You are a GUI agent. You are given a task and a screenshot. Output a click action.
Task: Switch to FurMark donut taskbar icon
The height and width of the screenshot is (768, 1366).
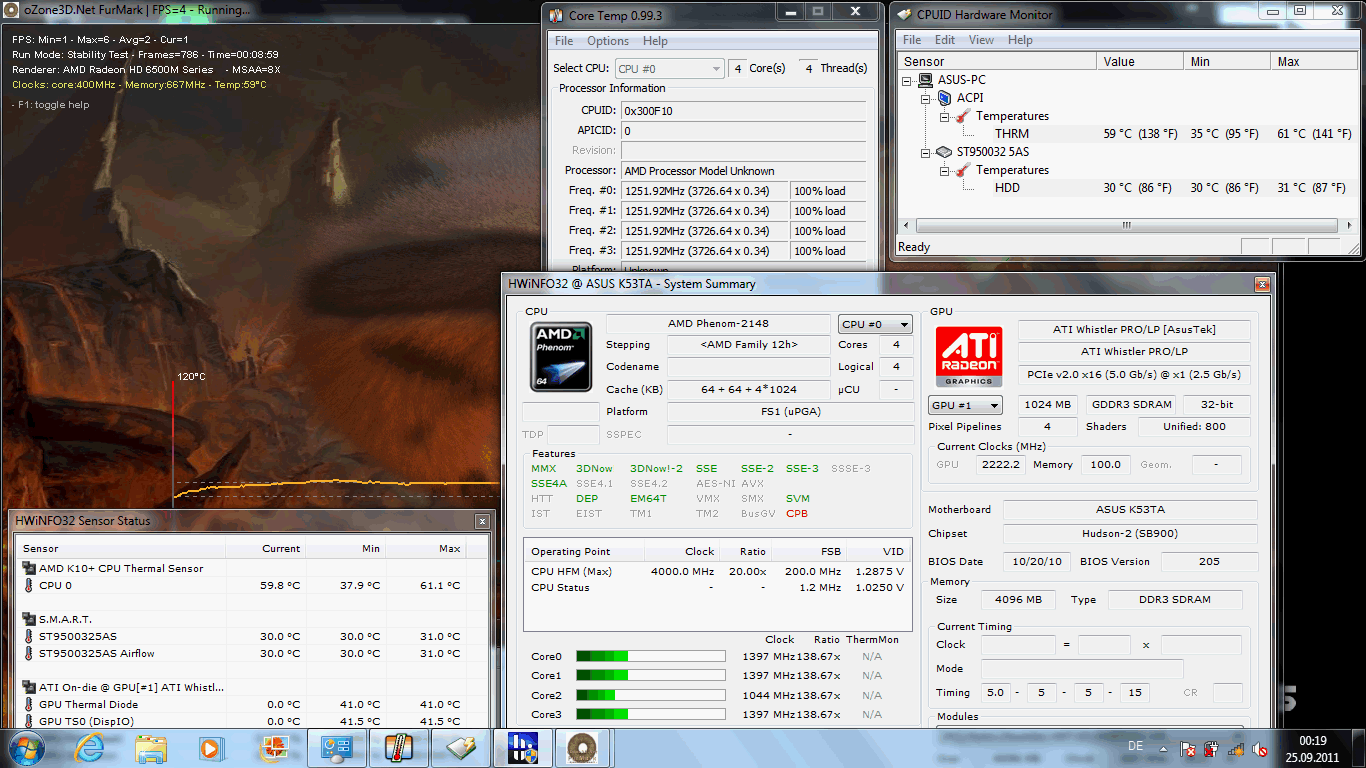coord(584,747)
